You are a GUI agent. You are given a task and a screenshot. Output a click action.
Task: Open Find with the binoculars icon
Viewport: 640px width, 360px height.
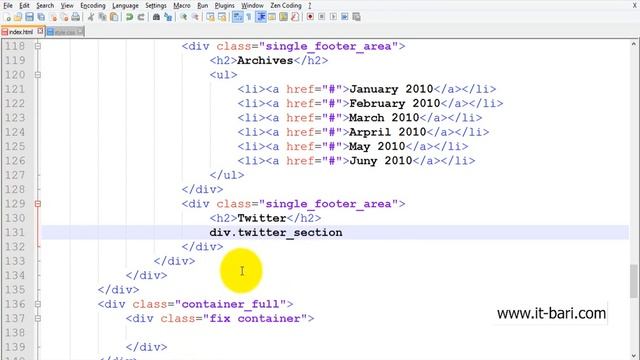tap(156, 17)
